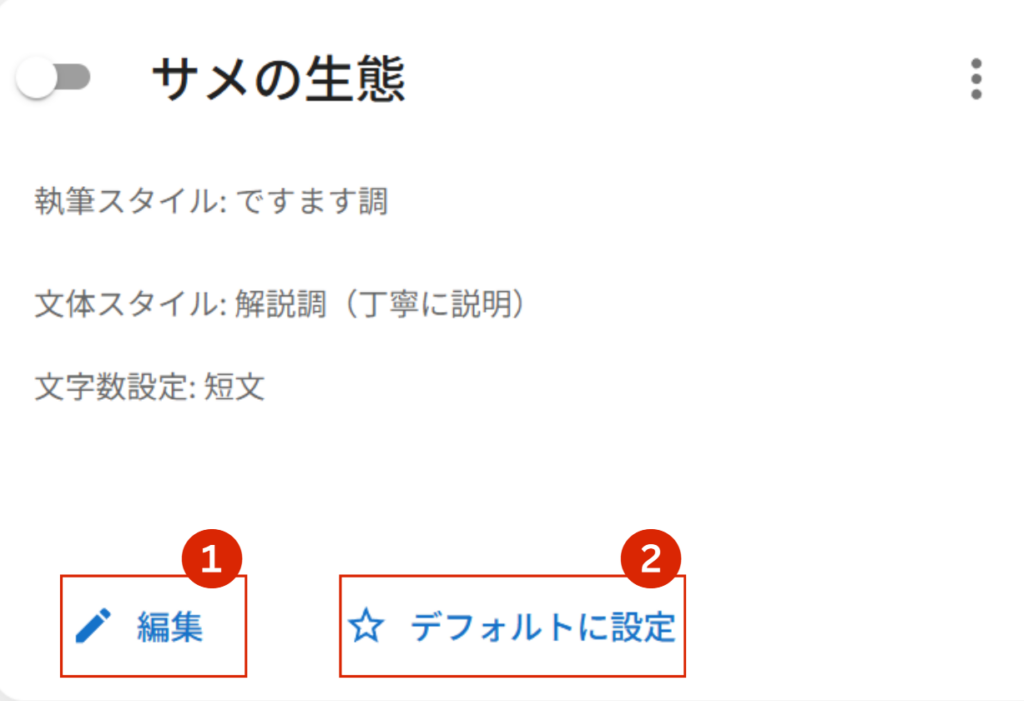Click the 解説調（丁寧に説明） value
This screenshot has width=1024, height=701.
pos(383,304)
